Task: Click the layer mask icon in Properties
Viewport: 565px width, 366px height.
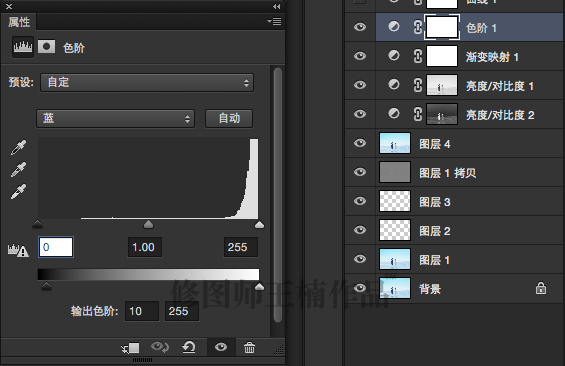Action: [x=46, y=47]
